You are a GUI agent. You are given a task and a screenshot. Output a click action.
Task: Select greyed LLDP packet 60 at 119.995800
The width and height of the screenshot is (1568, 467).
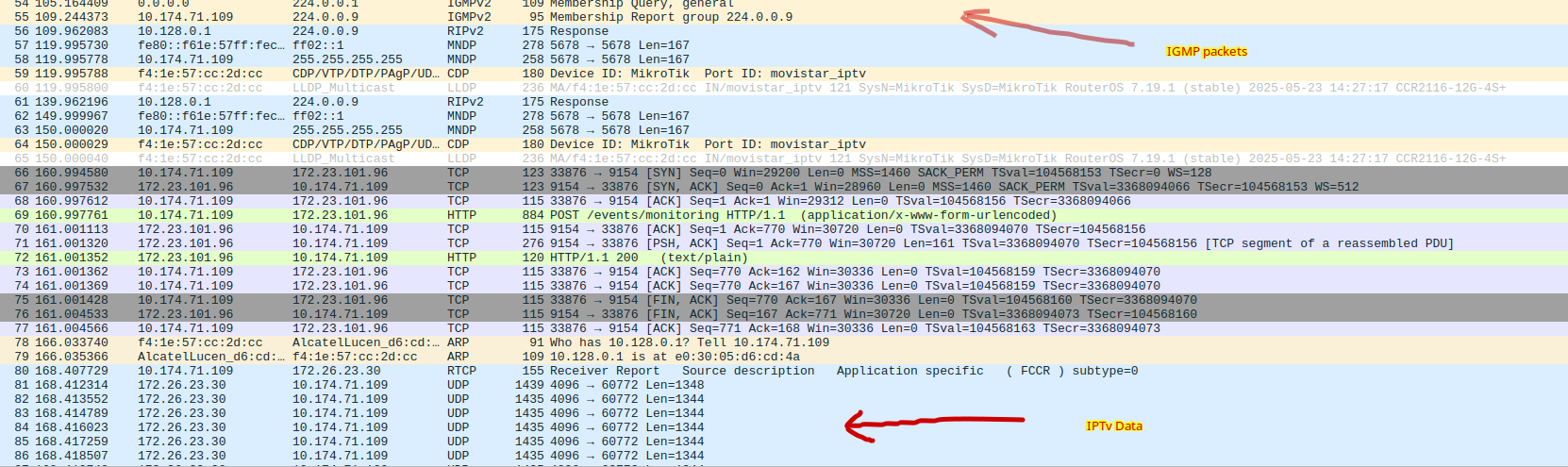(x=784, y=88)
